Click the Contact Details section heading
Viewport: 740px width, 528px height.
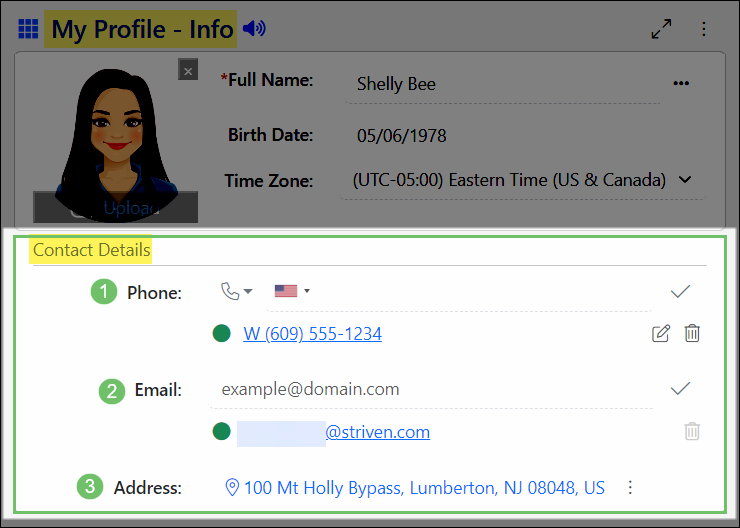point(92,250)
